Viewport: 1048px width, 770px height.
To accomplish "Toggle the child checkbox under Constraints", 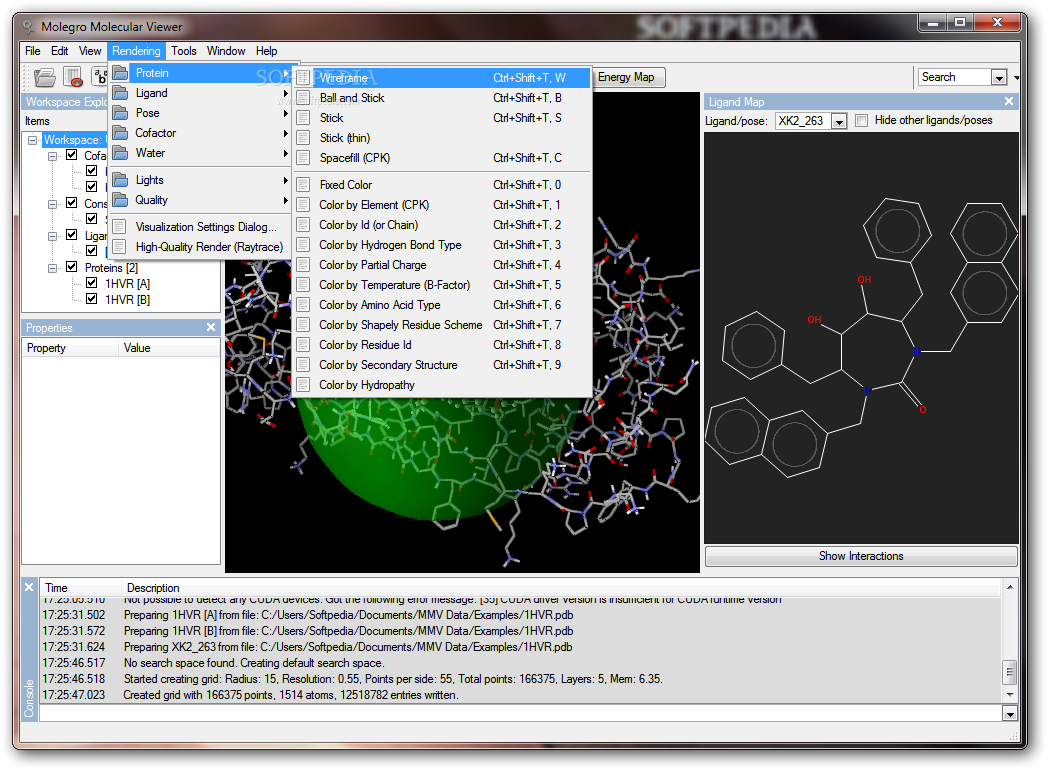I will (x=92, y=219).
